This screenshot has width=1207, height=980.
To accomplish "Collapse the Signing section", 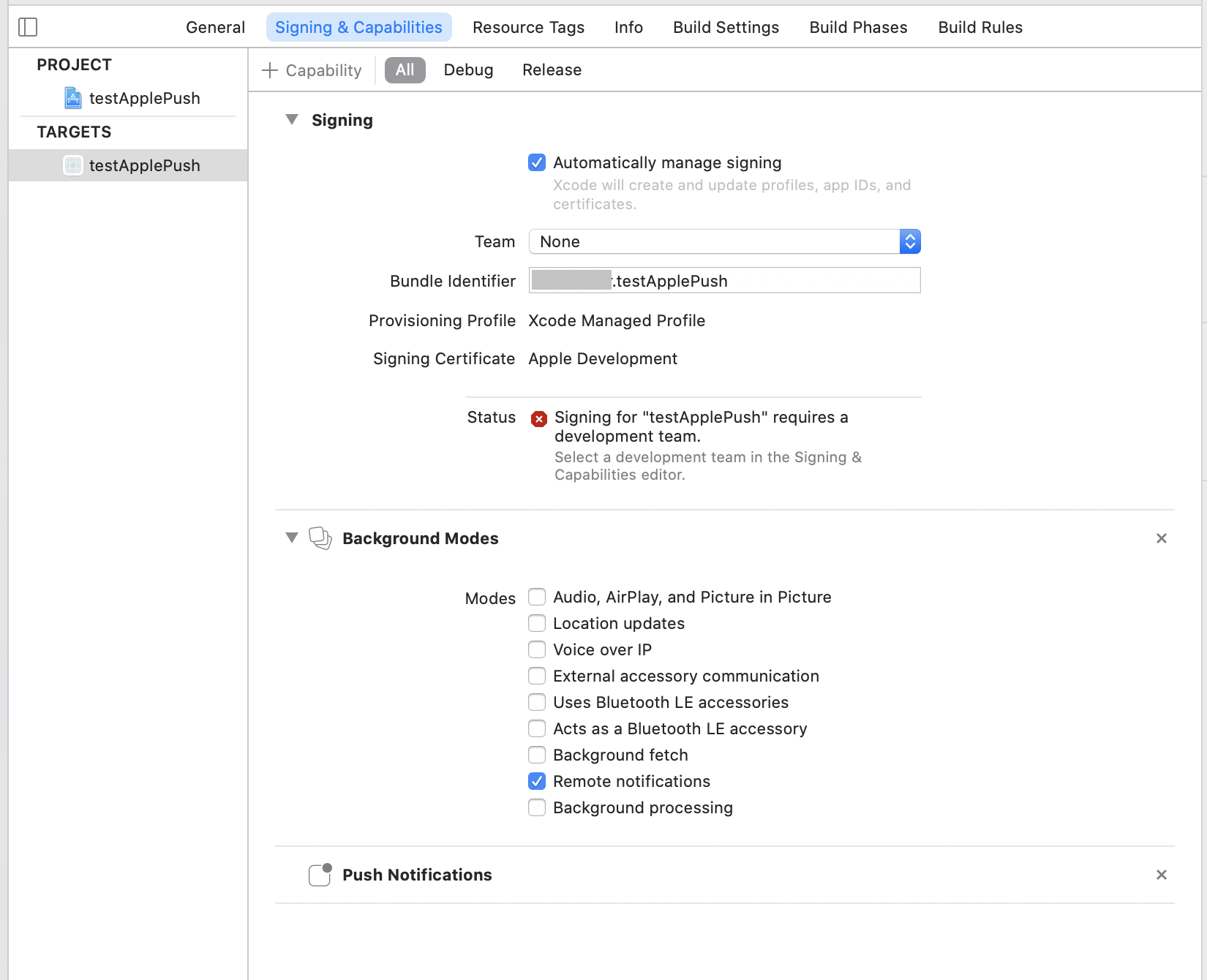I will pos(292,119).
